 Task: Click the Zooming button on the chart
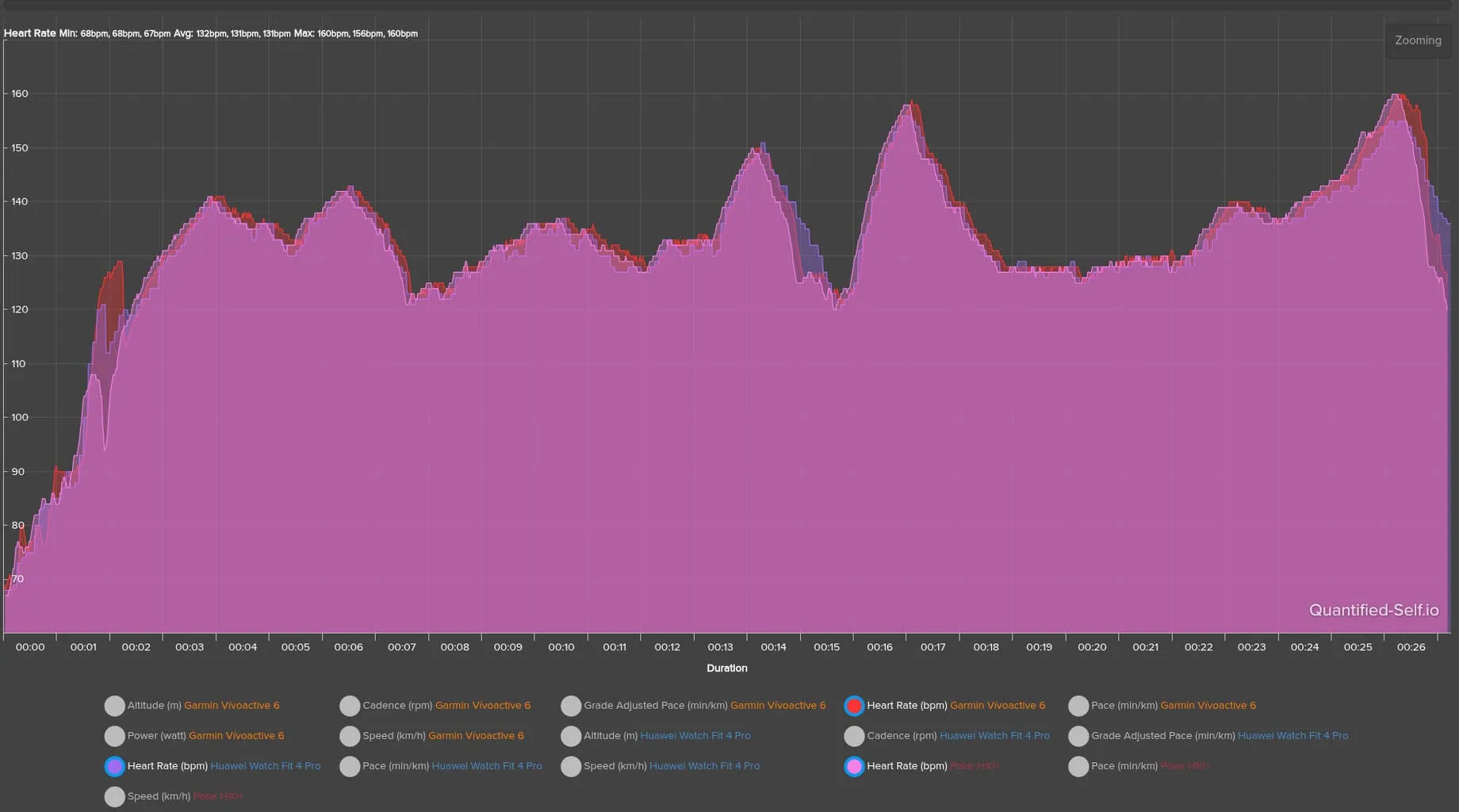click(x=1418, y=40)
